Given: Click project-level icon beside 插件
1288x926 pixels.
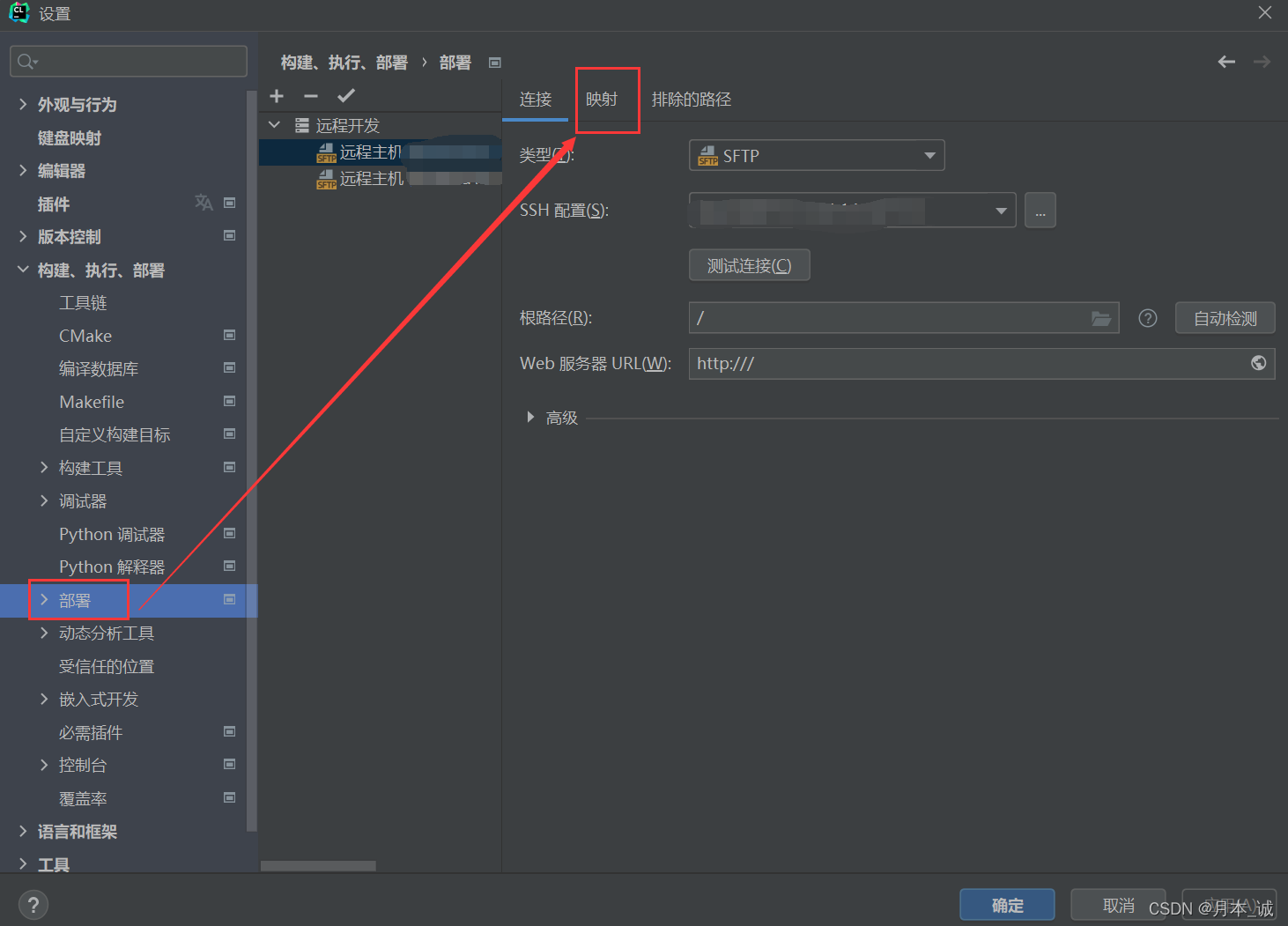Looking at the screenshot, I should pyautogui.click(x=230, y=203).
